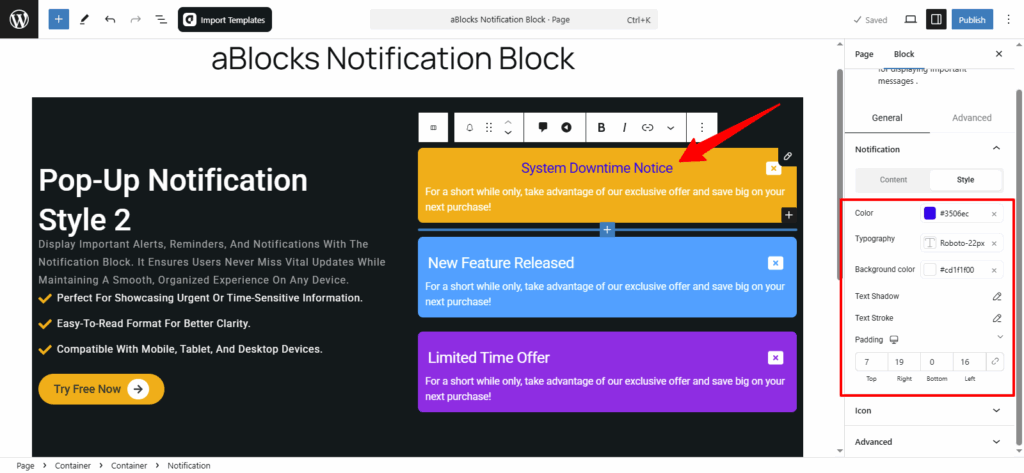Focus the padding Left field

(x=969, y=362)
